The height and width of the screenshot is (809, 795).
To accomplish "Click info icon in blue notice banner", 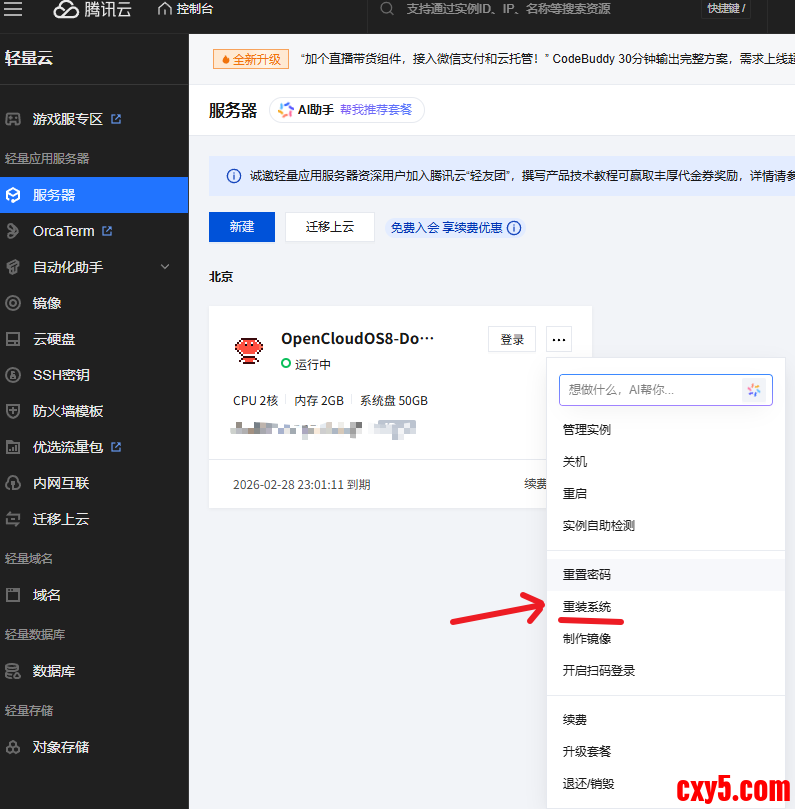I will pyautogui.click(x=234, y=176).
